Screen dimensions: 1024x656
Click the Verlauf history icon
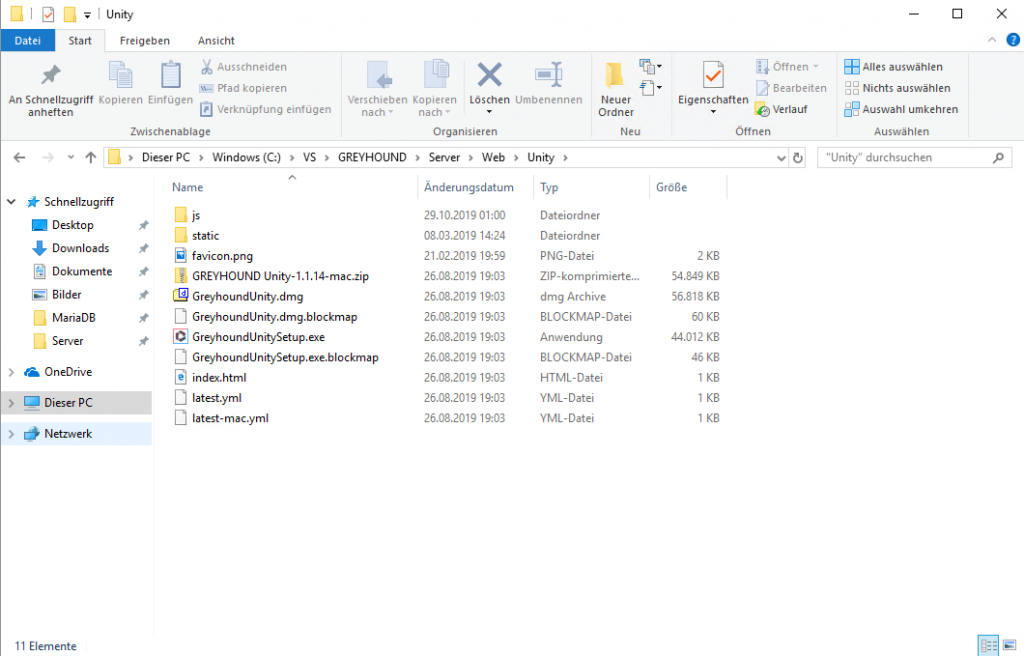point(762,109)
